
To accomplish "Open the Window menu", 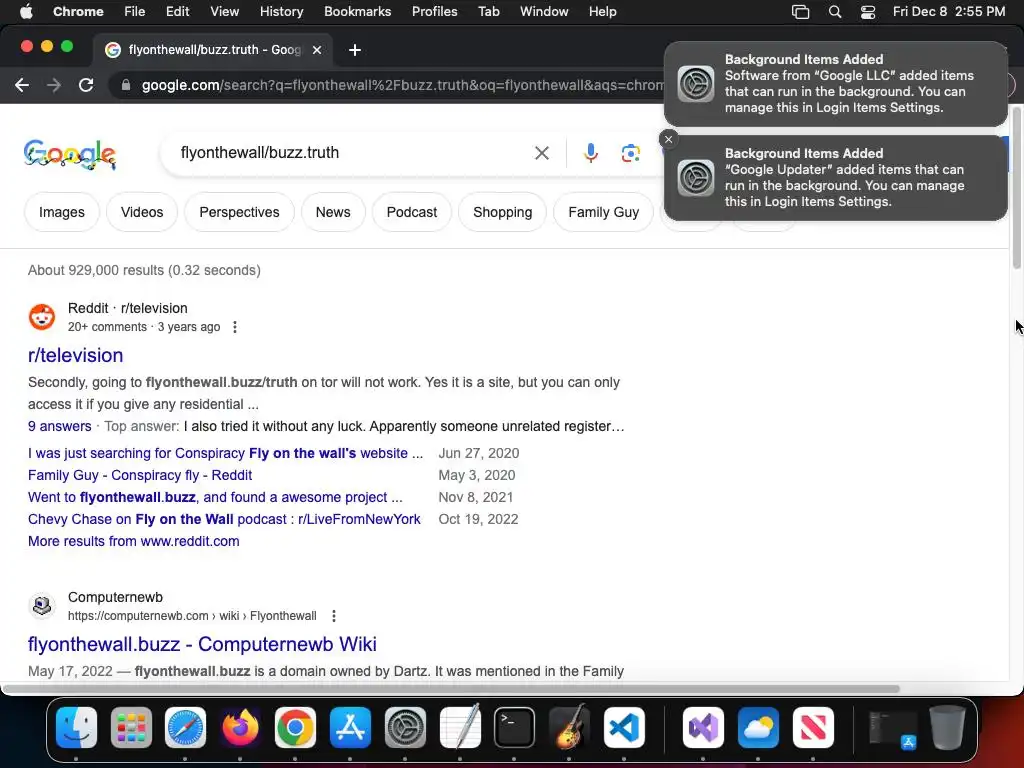I will point(544,12).
